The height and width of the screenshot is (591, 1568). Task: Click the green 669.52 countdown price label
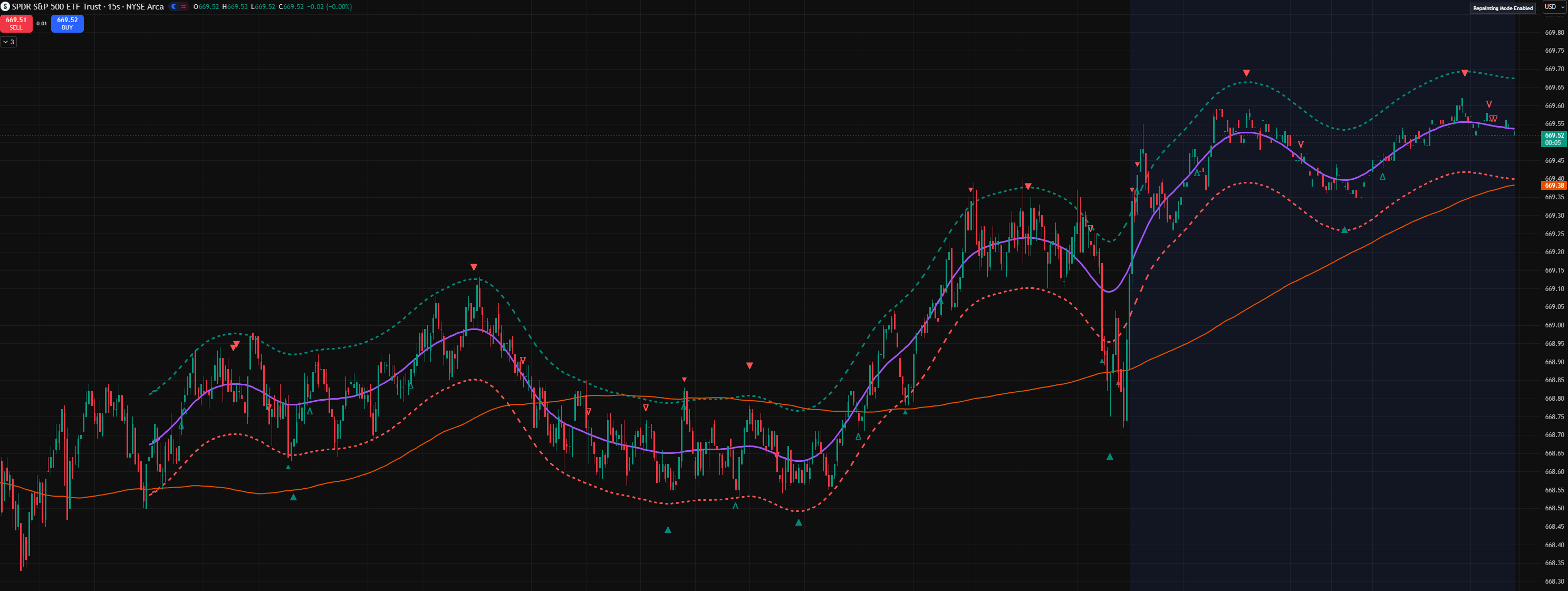1553,139
